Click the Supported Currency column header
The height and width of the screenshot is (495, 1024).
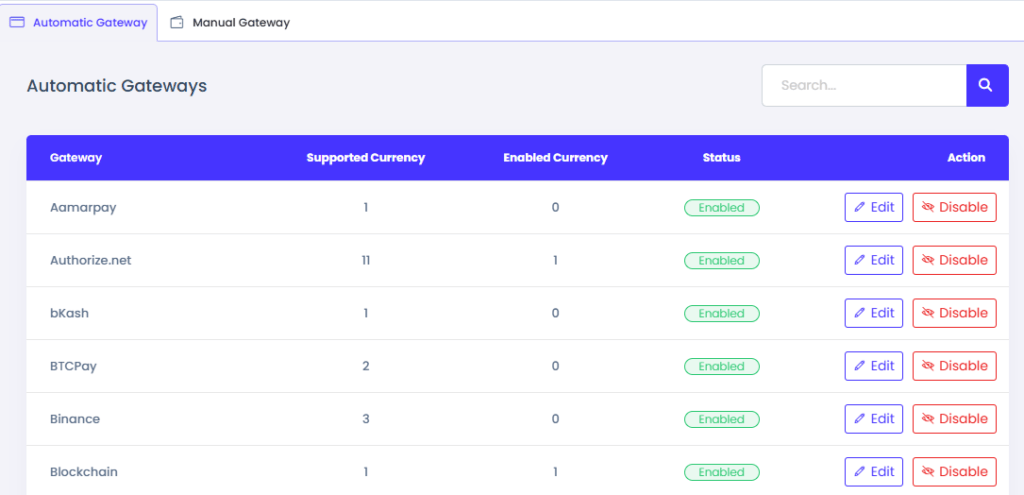pyautogui.click(x=365, y=158)
